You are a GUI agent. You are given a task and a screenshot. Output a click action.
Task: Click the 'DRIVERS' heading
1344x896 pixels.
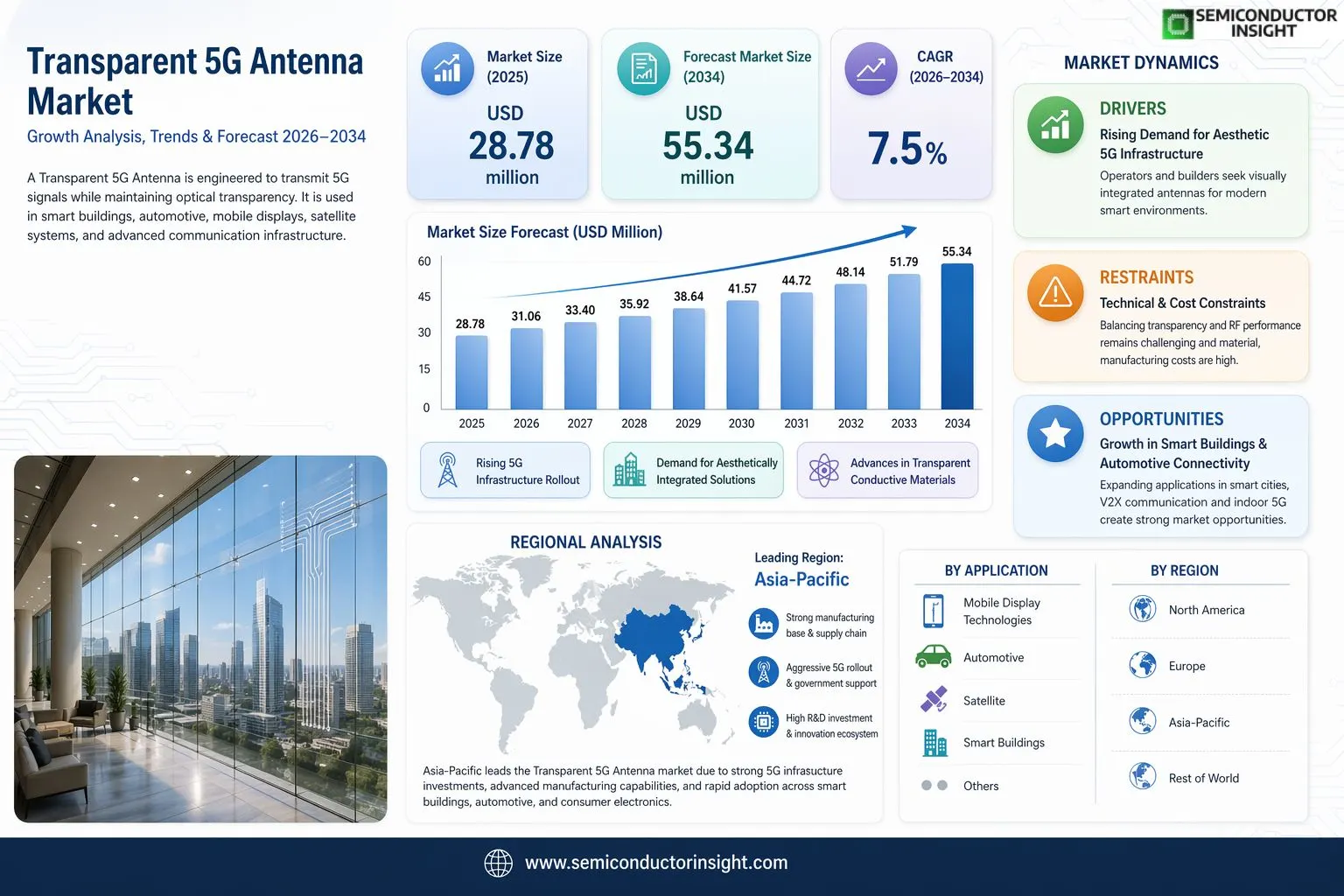[x=1133, y=108]
